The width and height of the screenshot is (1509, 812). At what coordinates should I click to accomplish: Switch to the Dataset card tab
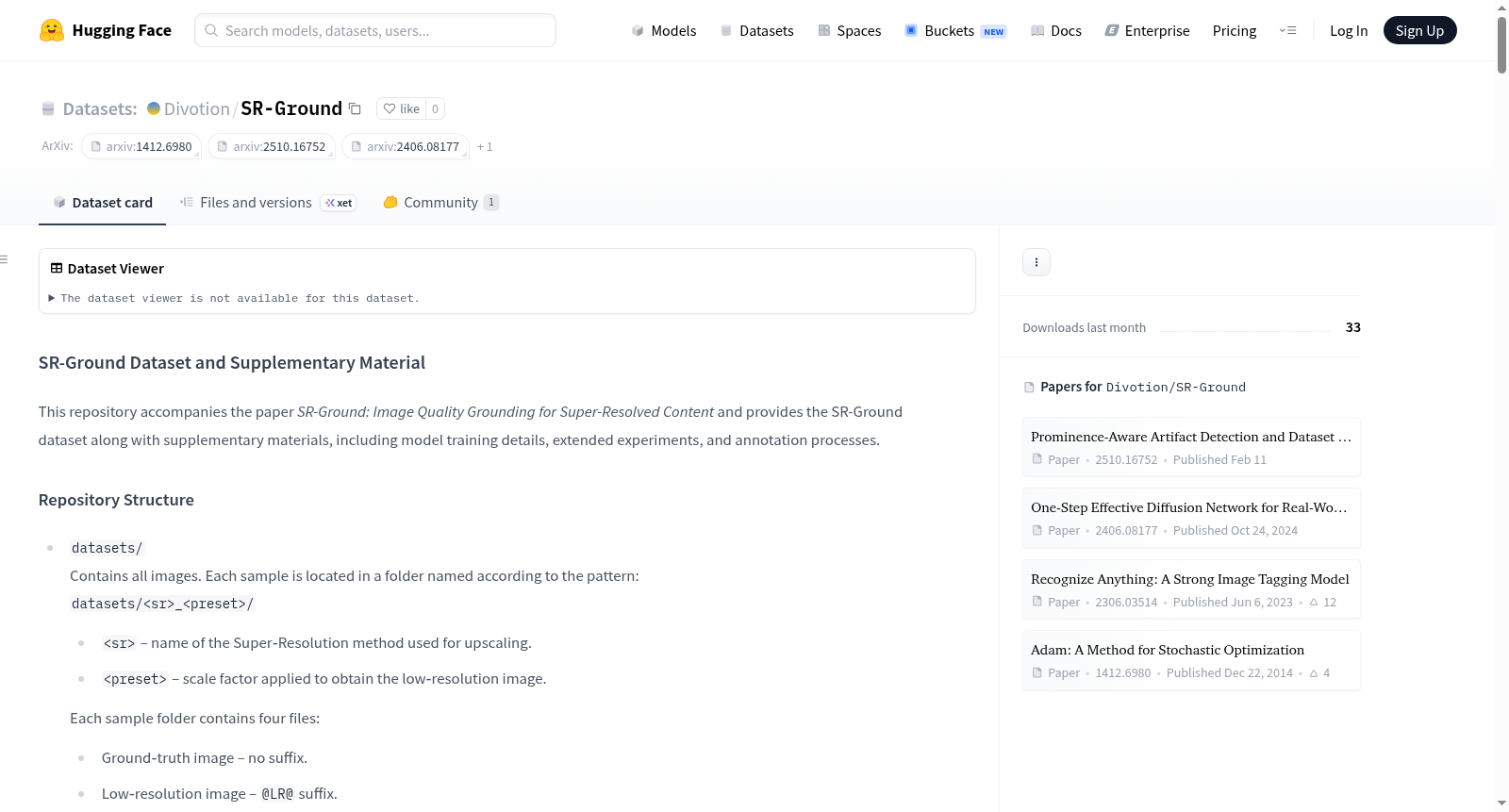pyautogui.click(x=103, y=202)
